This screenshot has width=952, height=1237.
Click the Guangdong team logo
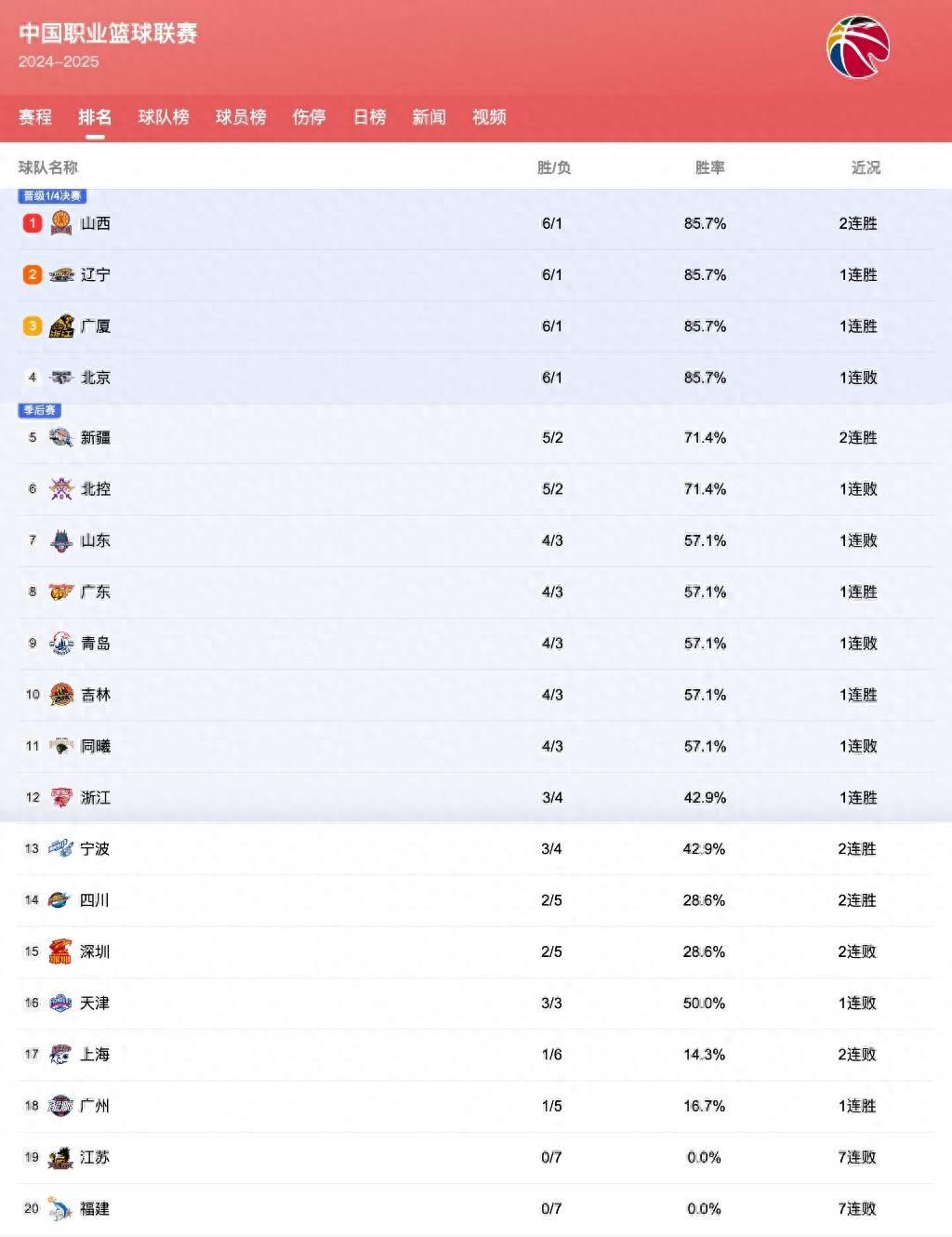pos(61,592)
